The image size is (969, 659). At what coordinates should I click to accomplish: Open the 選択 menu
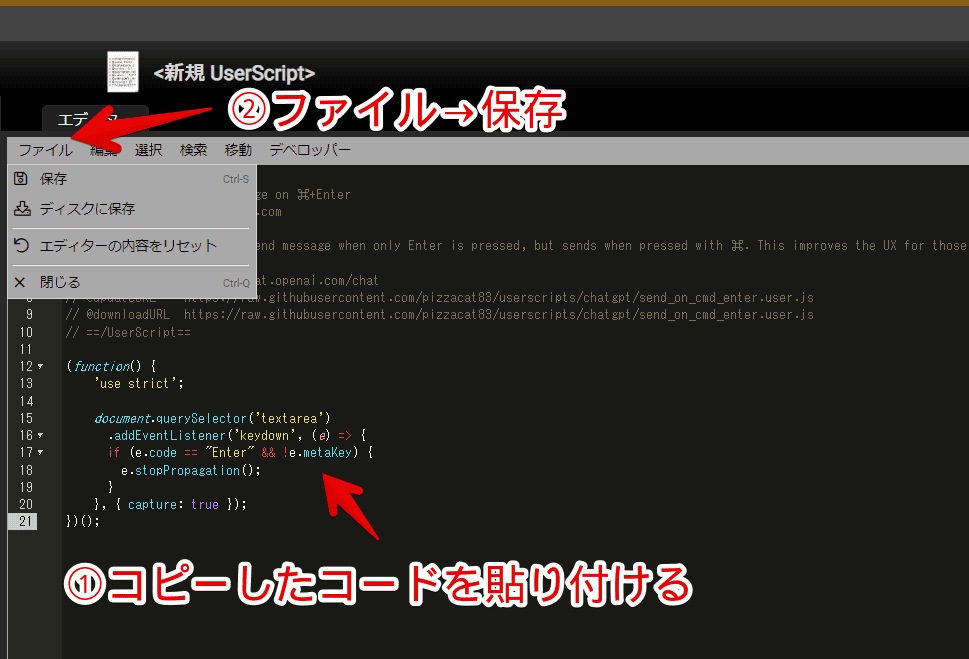(148, 150)
